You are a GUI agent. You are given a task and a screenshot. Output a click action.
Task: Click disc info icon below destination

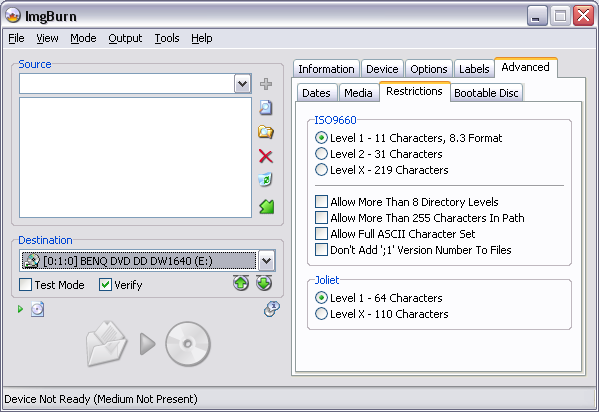(x=37, y=309)
